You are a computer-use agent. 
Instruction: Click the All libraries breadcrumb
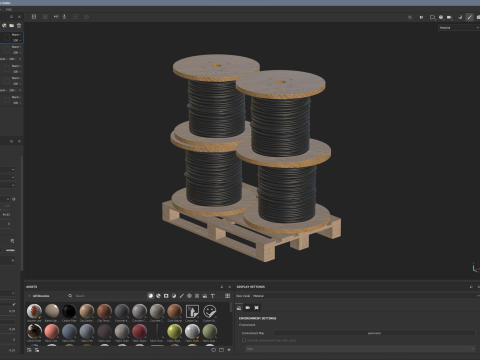[x=41, y=296]
